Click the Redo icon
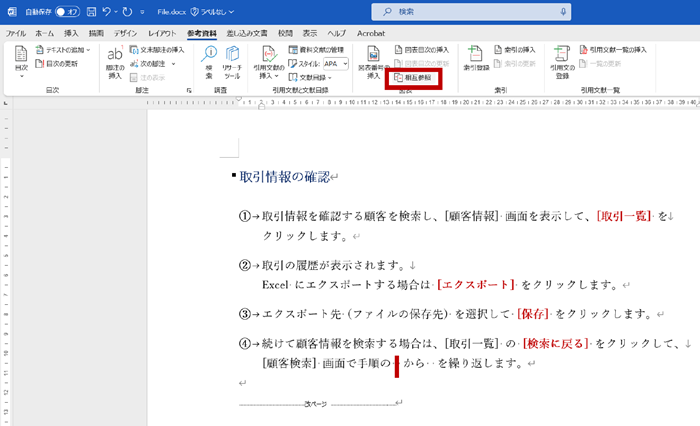The height and width of the screenshot is (426, 700). click(128, 10)
